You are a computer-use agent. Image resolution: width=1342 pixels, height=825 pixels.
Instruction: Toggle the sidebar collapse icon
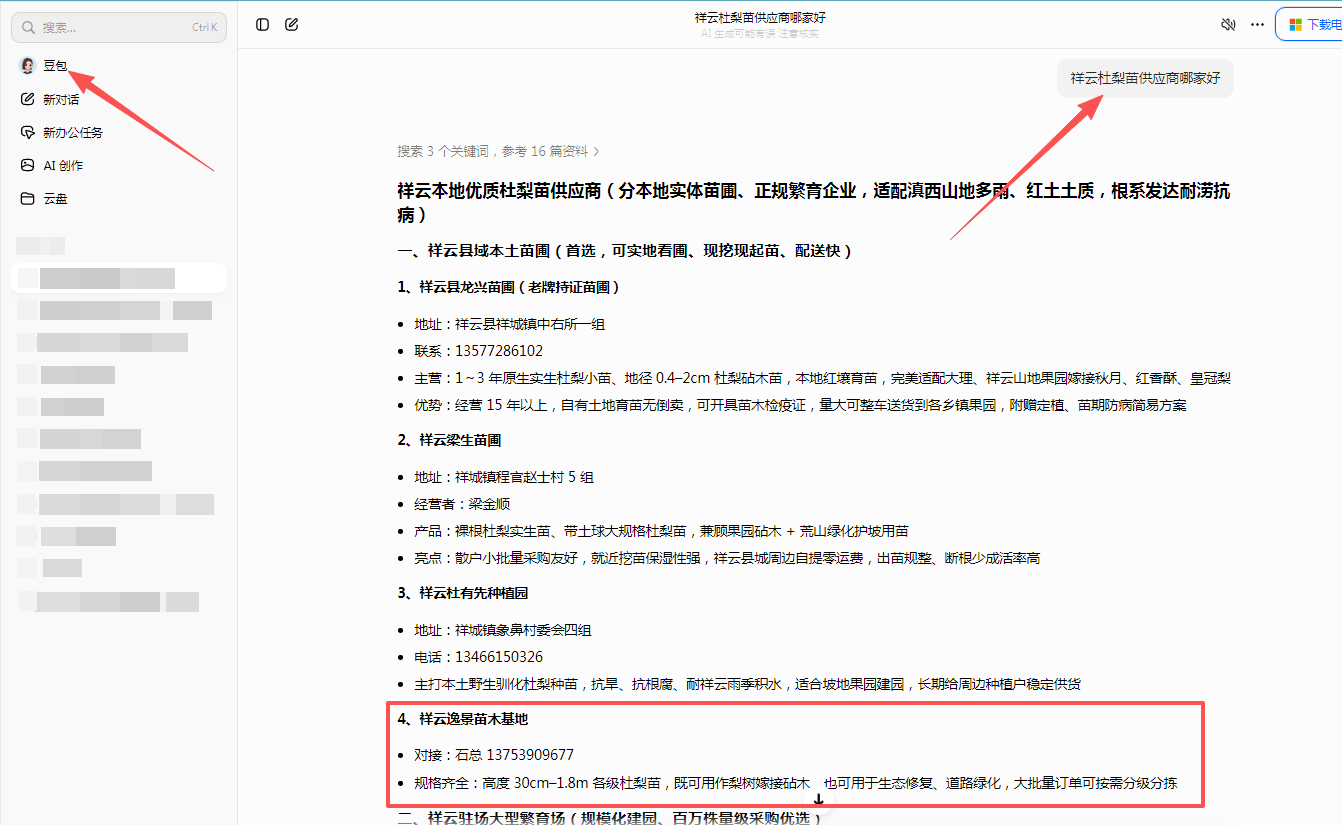point(262,25)
